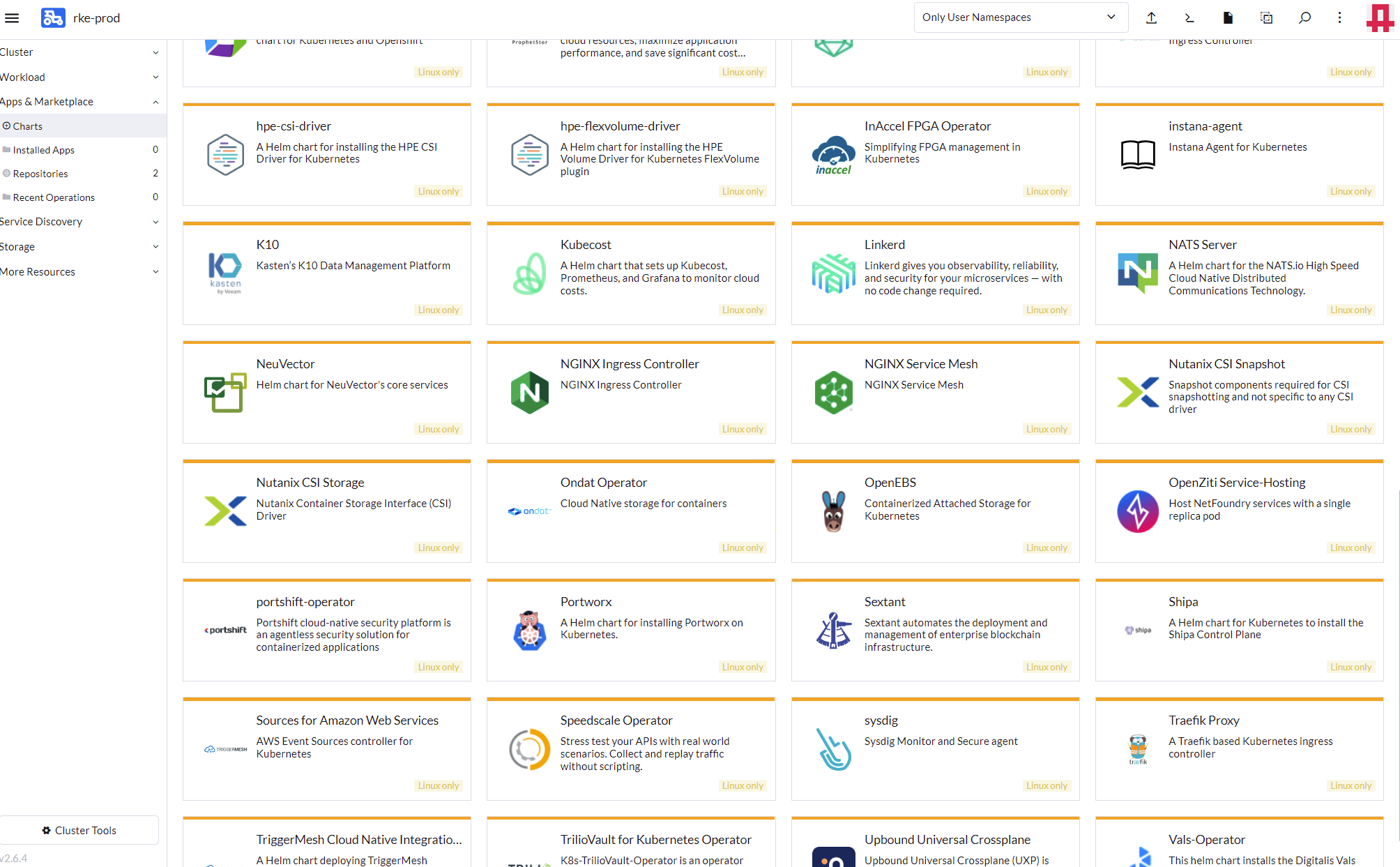Image resolution: width=1400 pixels, height=867 pixels.
Task: Open Sources for Amazon Web Services title
Action: 347,721
